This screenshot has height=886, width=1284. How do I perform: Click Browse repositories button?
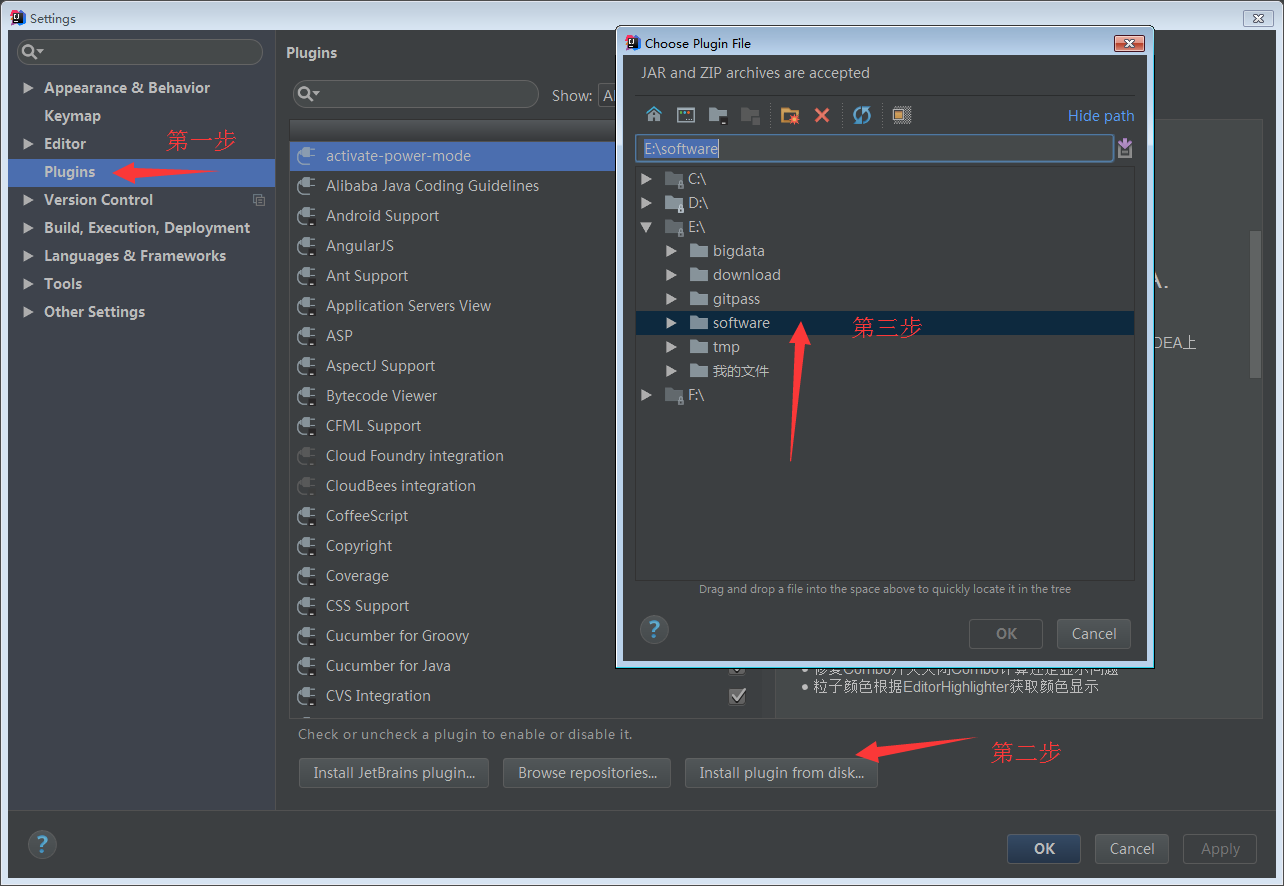pos(587,773)
